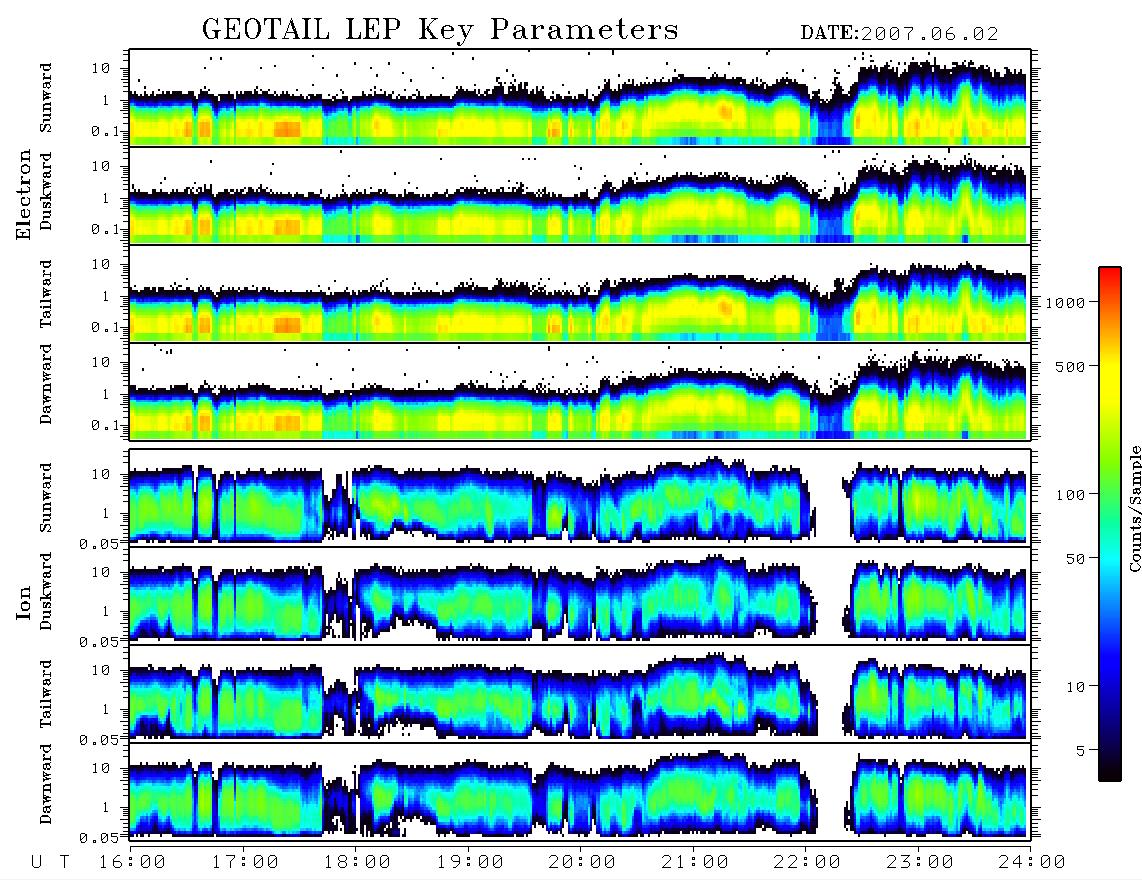Select the Electron 'Tailward' panel label

pyautogui.click(x=46, y=294)
